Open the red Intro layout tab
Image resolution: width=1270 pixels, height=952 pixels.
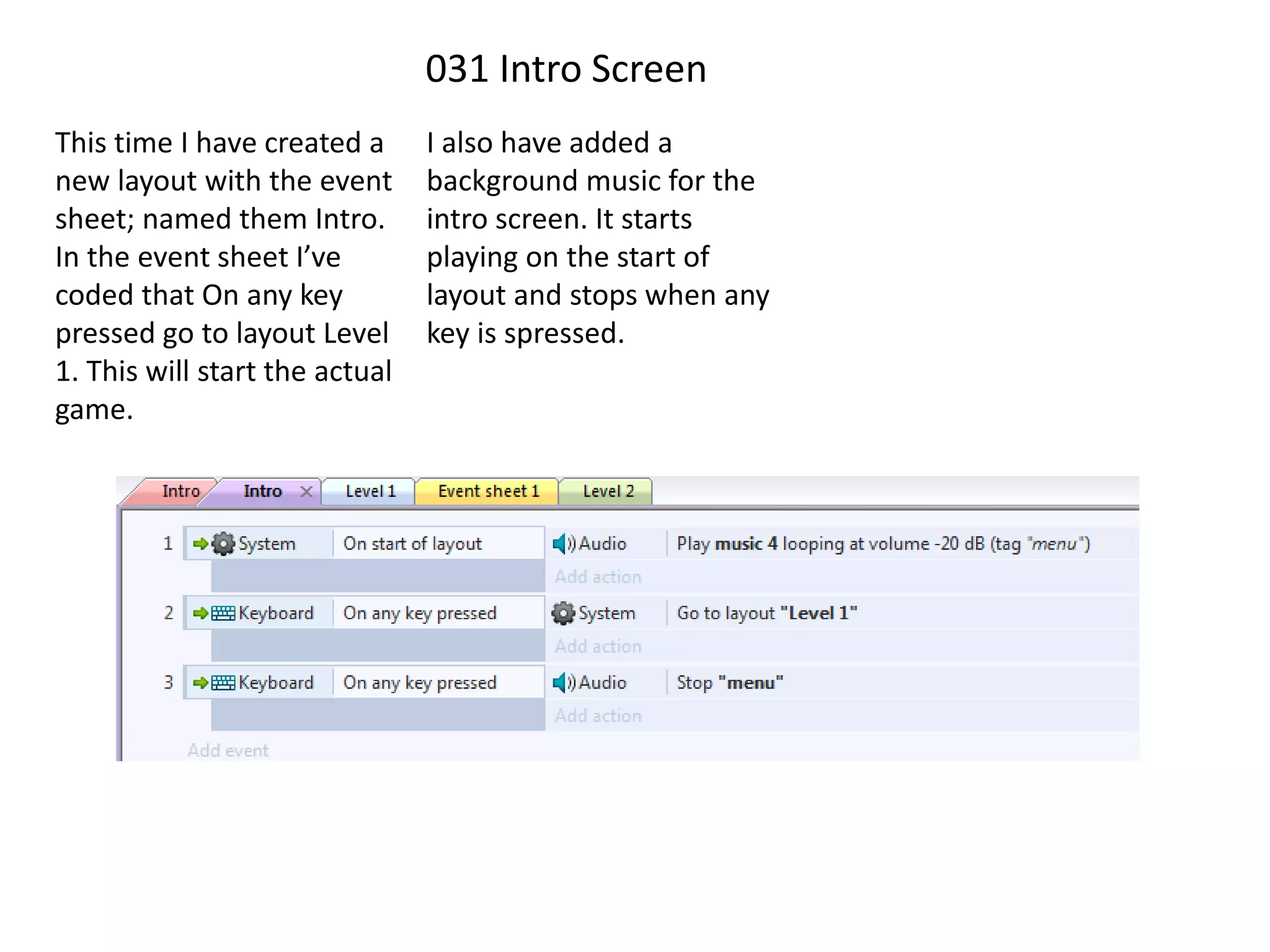(174, 491)
